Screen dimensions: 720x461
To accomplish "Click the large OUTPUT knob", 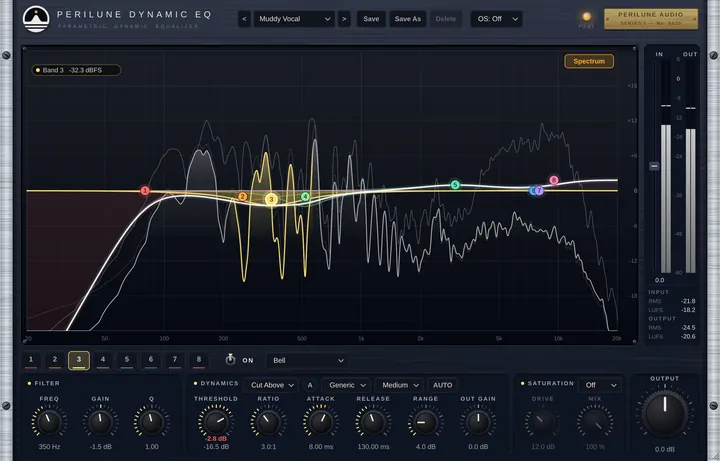I will 664,413.
